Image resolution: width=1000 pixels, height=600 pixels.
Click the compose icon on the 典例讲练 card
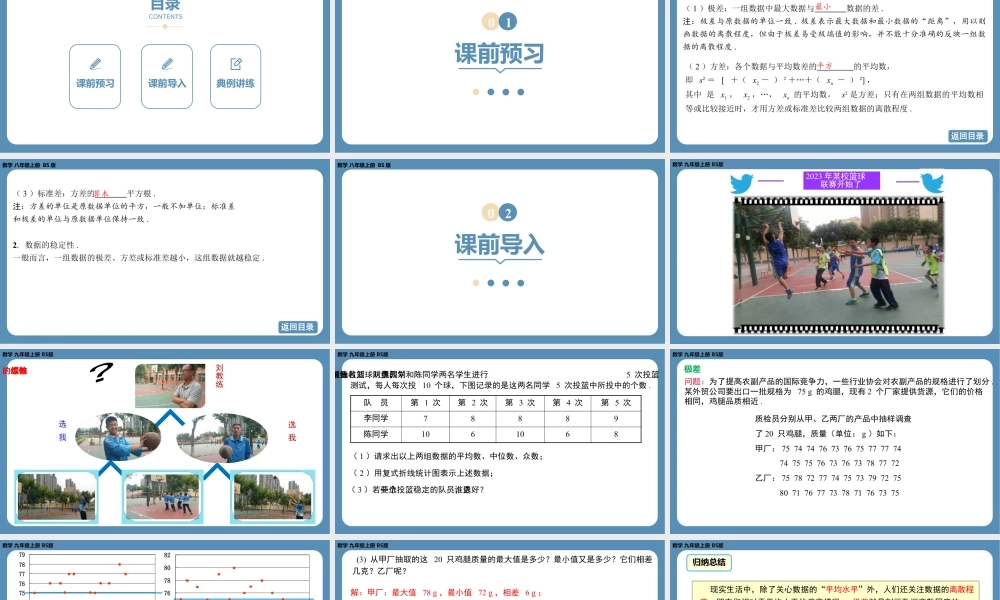(236, 64)
